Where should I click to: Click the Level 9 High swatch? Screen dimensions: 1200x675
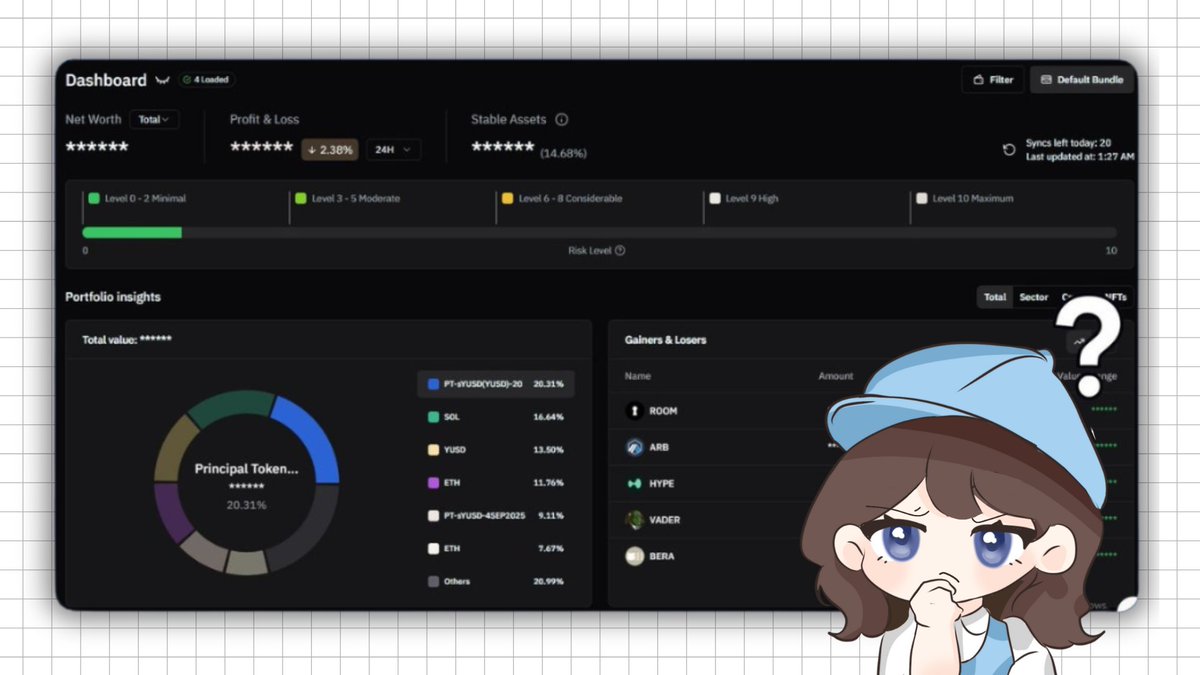tap(715, 198)
